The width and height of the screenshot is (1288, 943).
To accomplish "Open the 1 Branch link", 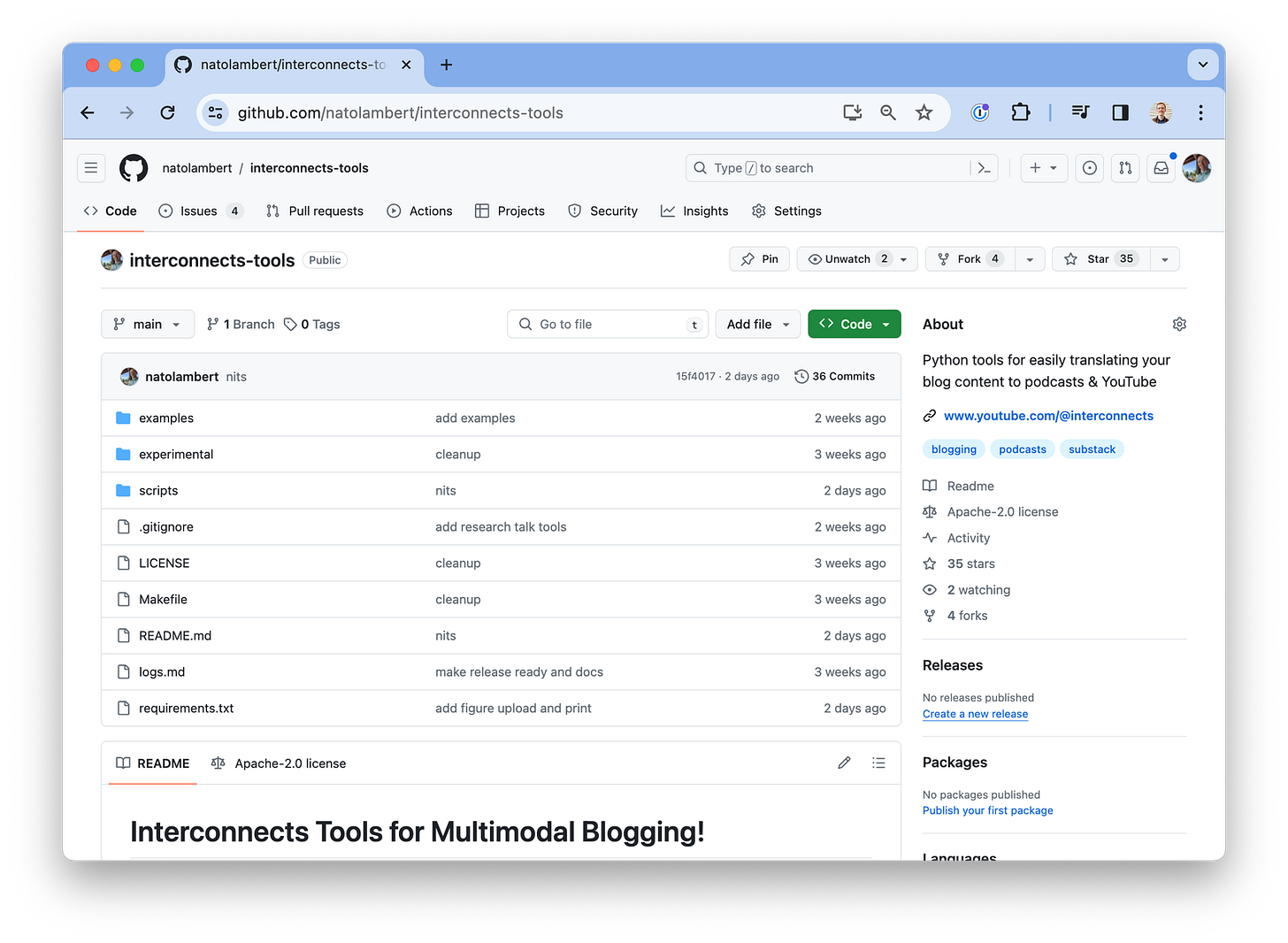I will [241, 325].
